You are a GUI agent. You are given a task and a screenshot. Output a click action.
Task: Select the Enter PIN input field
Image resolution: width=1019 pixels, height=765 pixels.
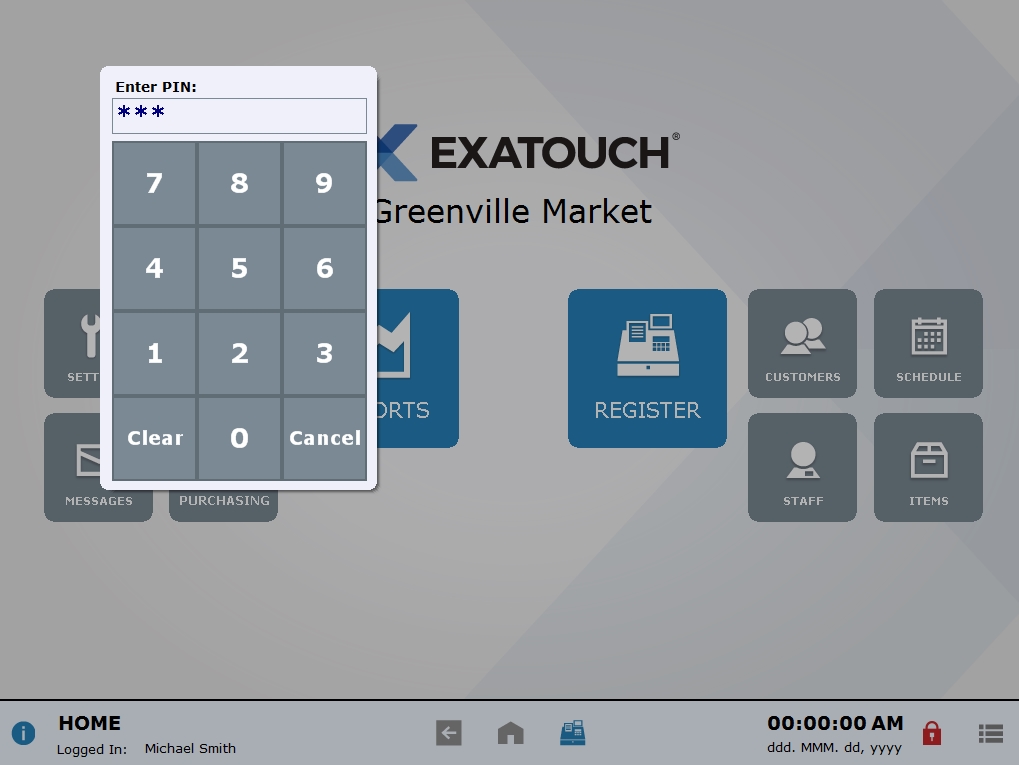click(x=239, y=115)
